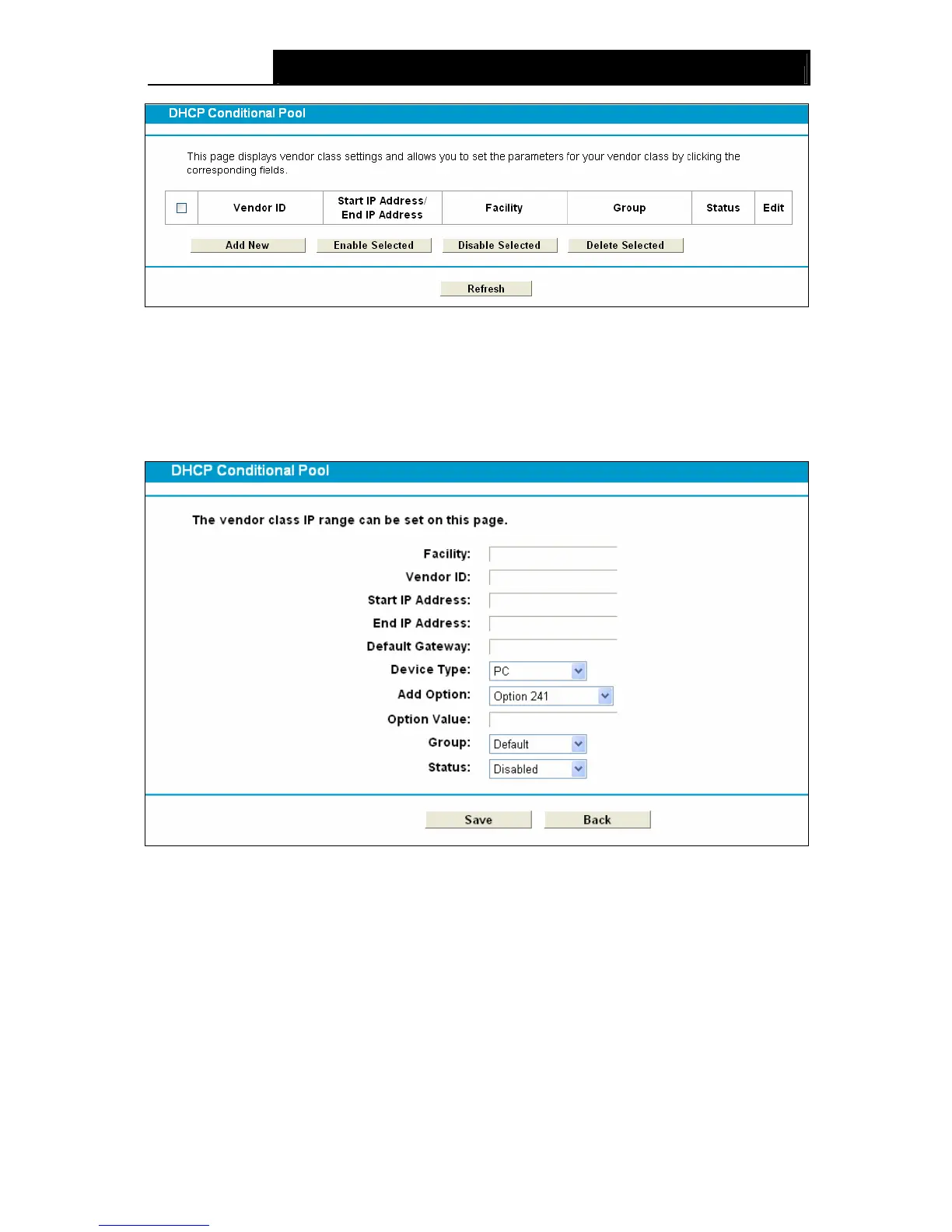
Task: Click the Group column header
Action: coord(629,208)
